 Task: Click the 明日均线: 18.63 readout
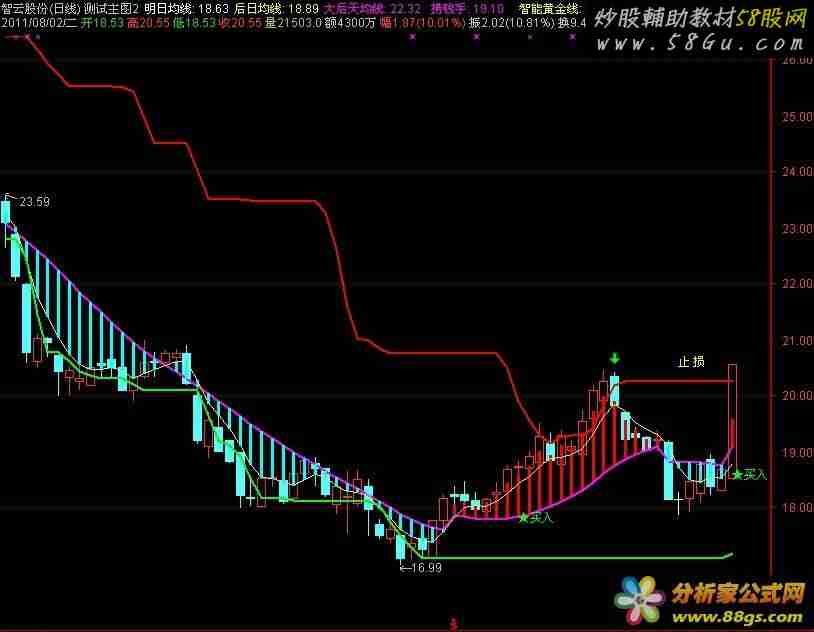tap(186, 9)
